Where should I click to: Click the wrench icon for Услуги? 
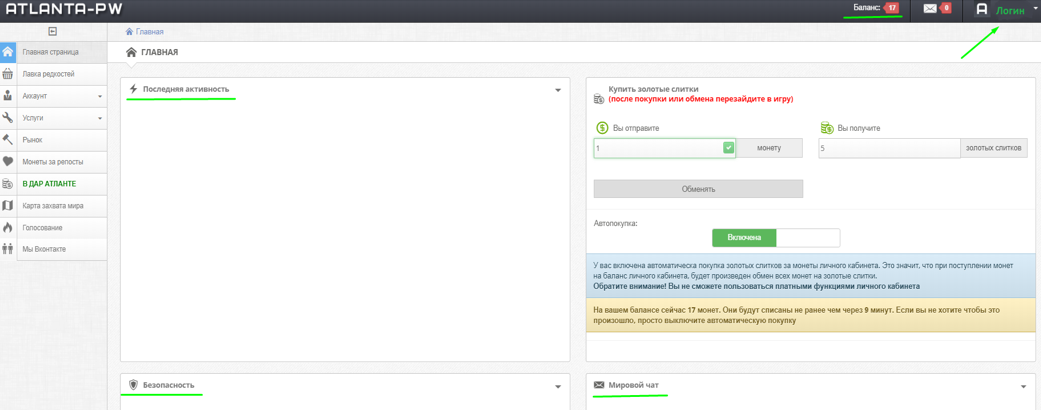click(x=8, y=118)
